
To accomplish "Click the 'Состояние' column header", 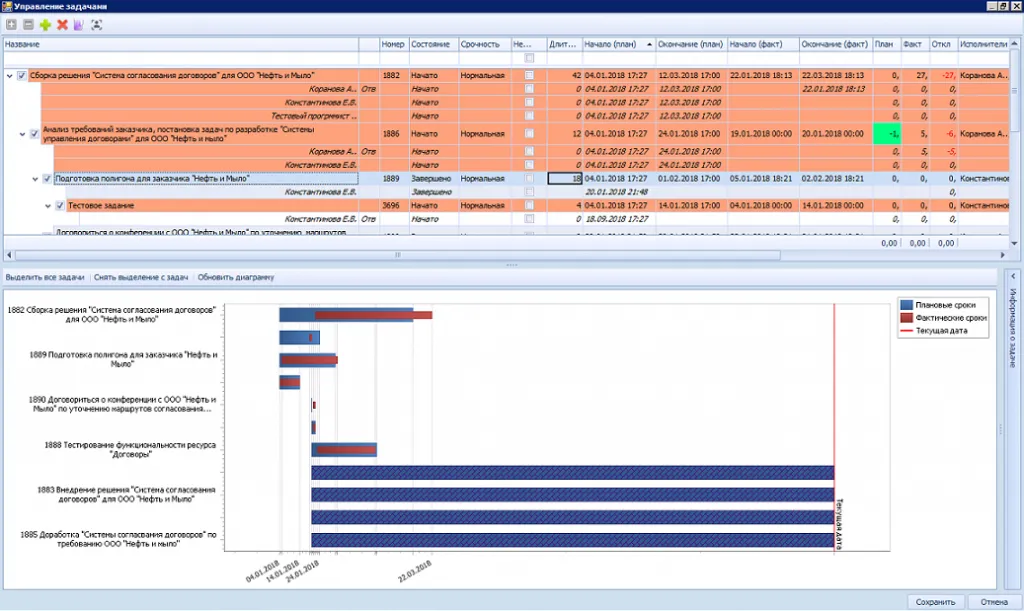I will tap(432, 45).
